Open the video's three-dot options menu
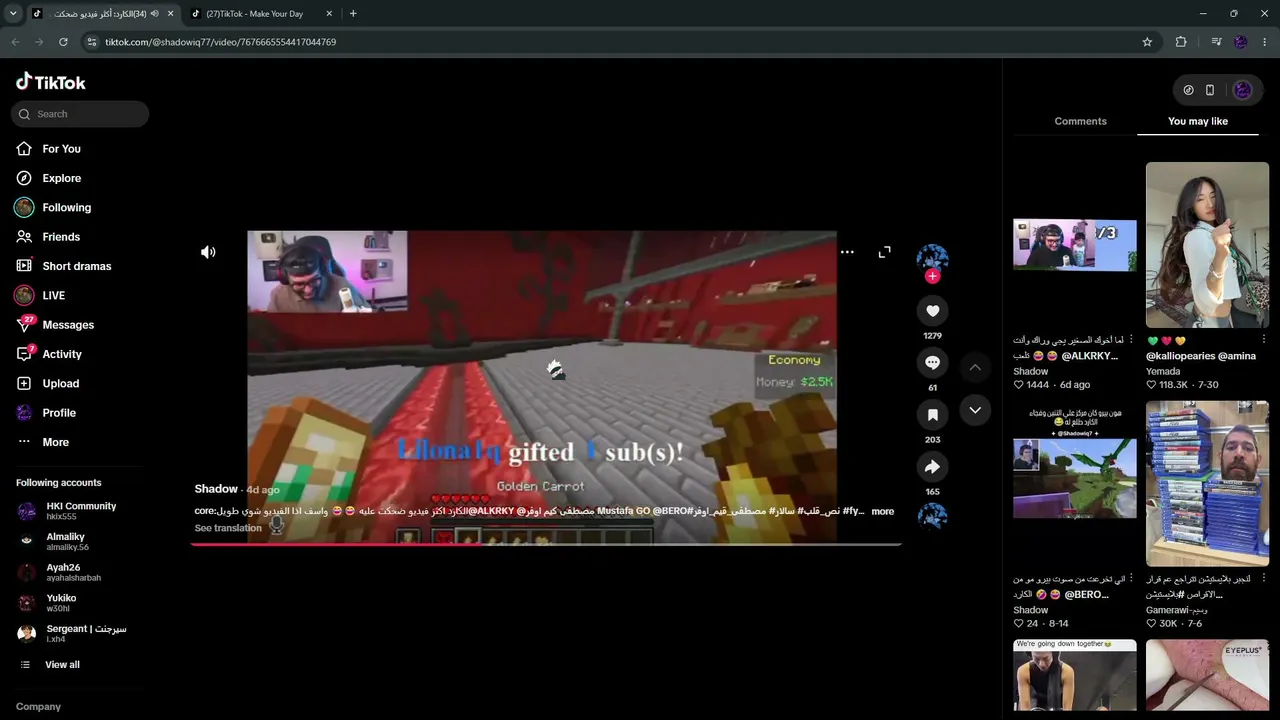Image resolution: width=1280 pixels, height=720 pixels. [x=847, y=252]
